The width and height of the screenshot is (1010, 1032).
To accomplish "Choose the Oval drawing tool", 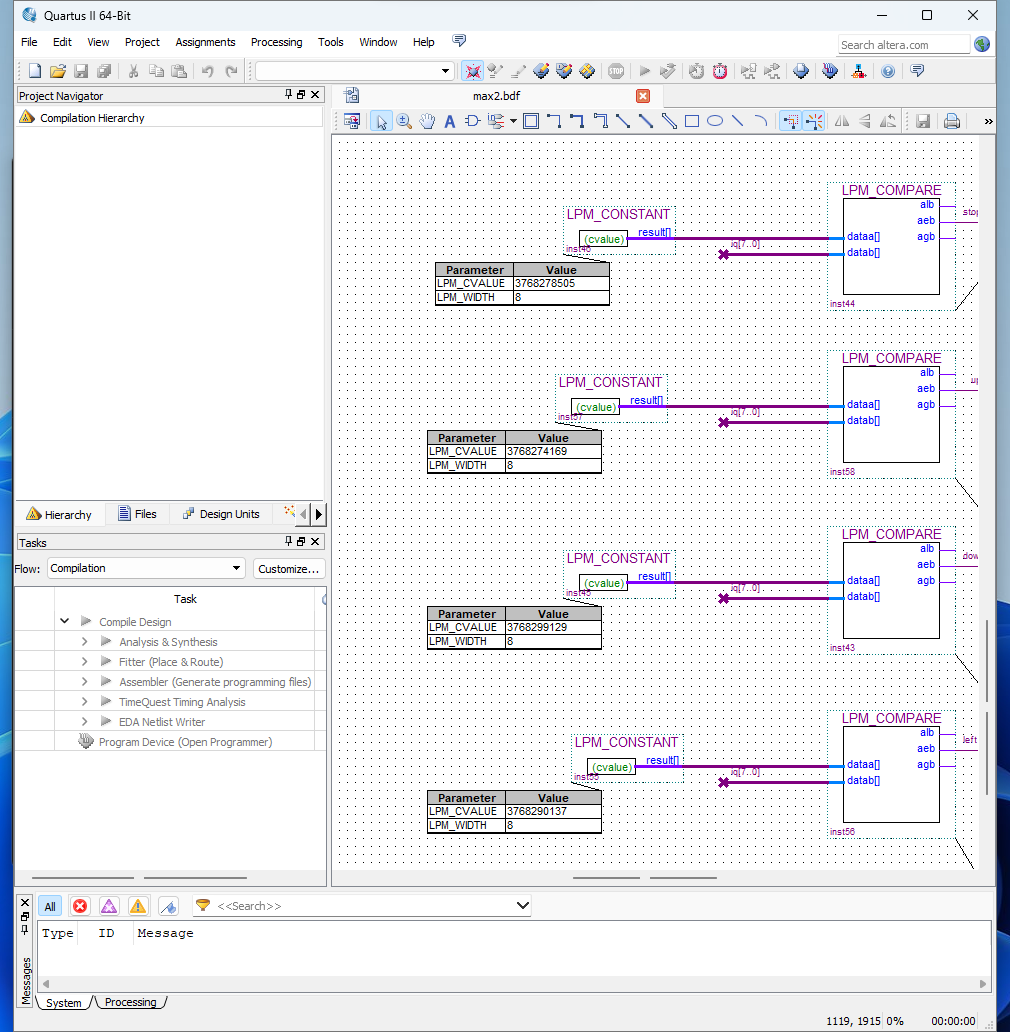I will (715, 121).
